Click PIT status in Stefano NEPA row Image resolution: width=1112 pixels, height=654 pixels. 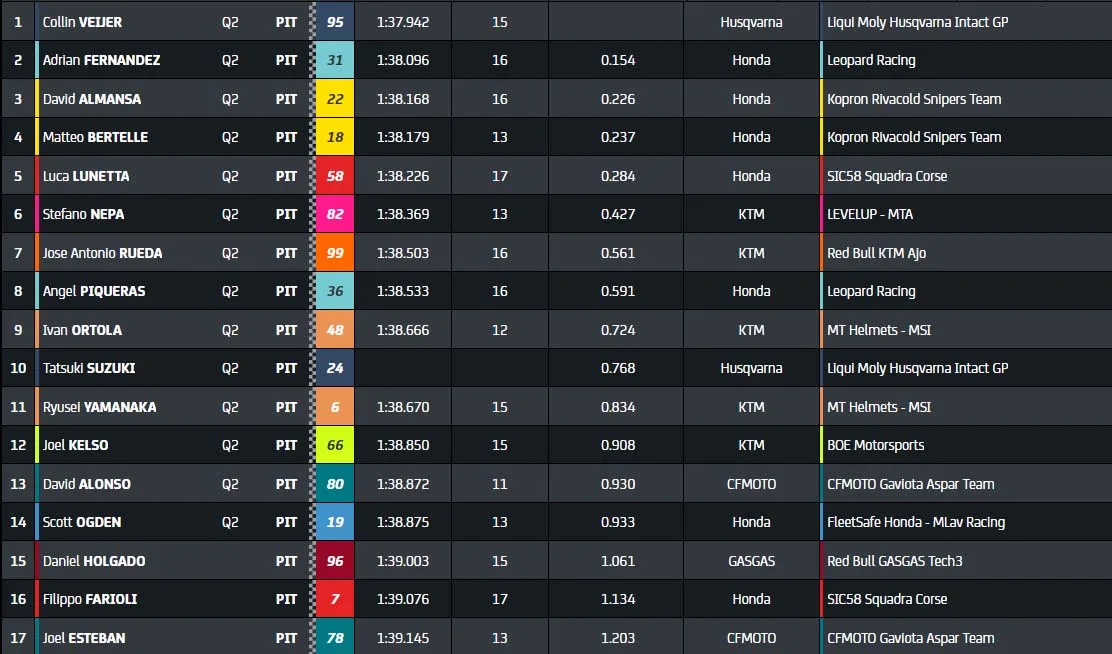click(287, 214)
